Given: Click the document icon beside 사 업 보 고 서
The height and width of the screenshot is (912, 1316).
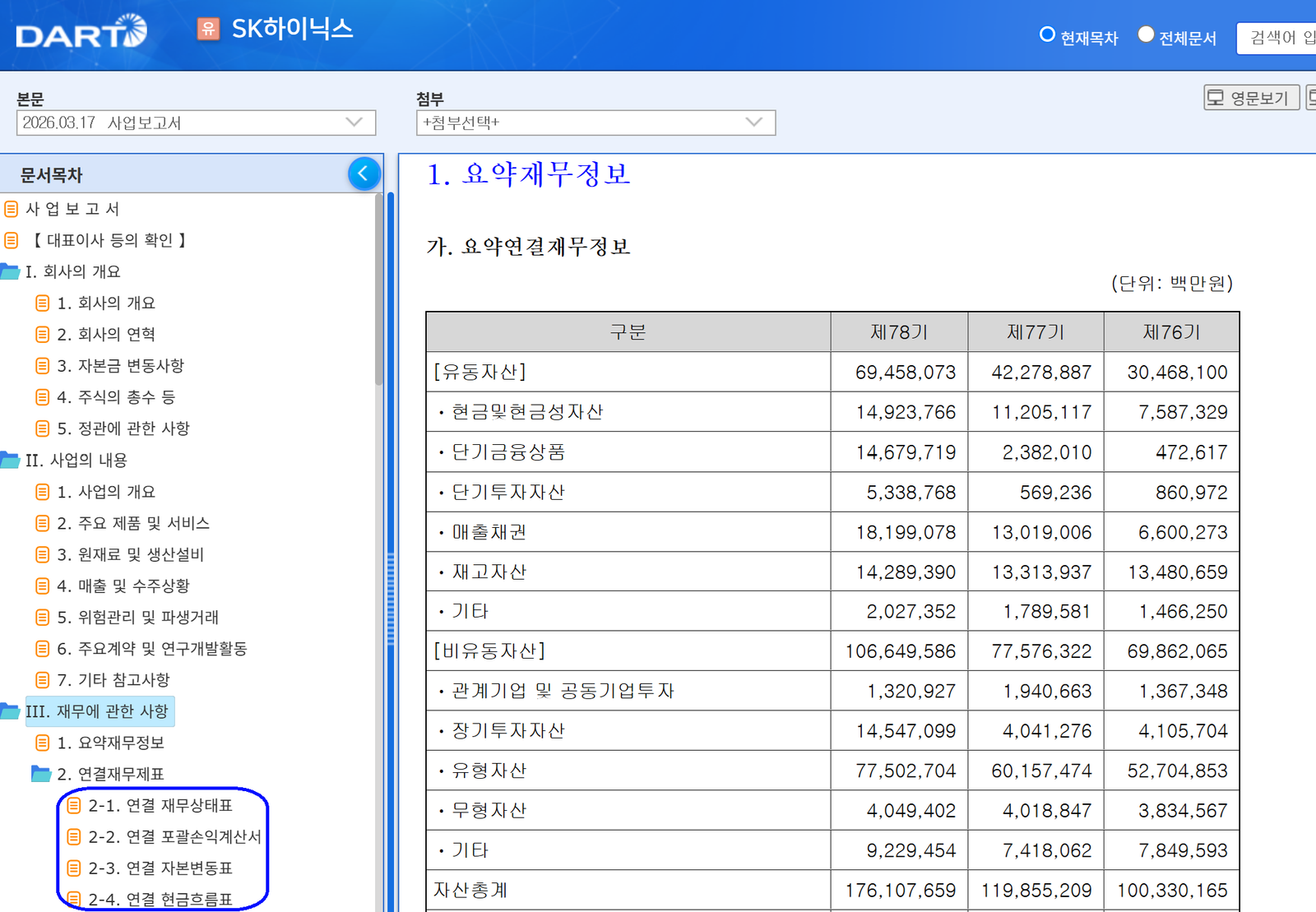Looking at the screenshot, I should click(12, 209).
